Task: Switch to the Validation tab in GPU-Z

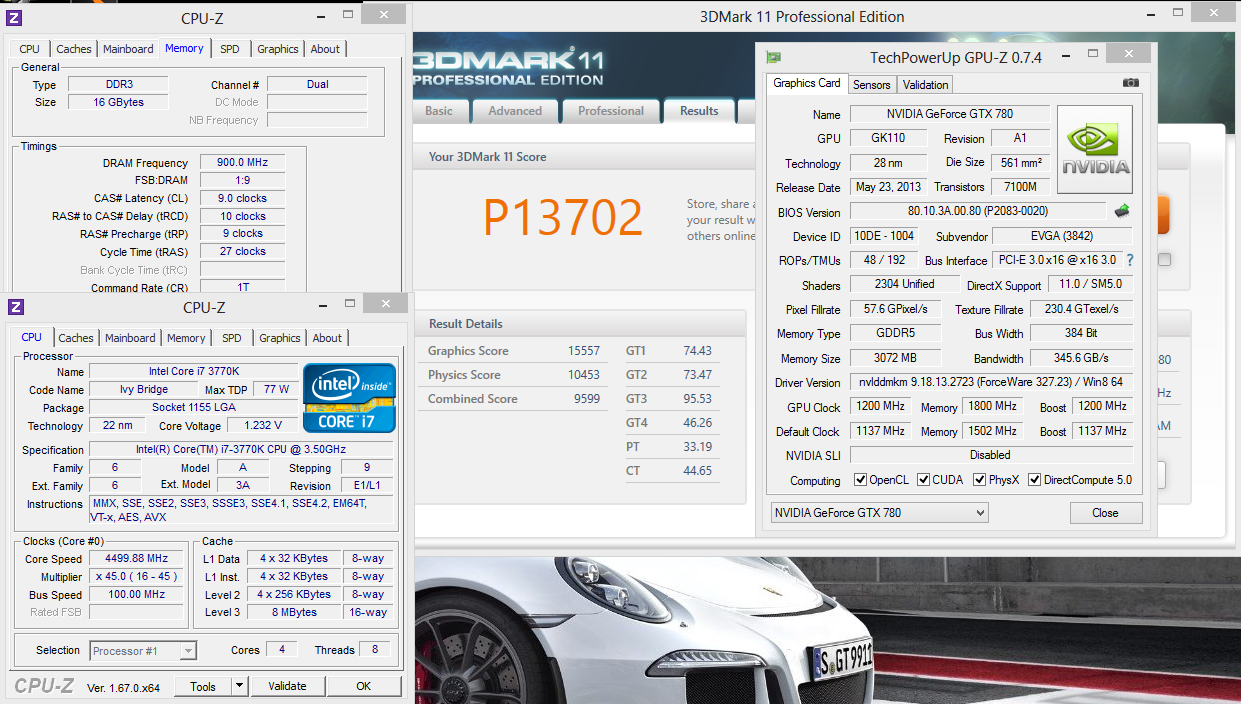Action: click(925, 85)
